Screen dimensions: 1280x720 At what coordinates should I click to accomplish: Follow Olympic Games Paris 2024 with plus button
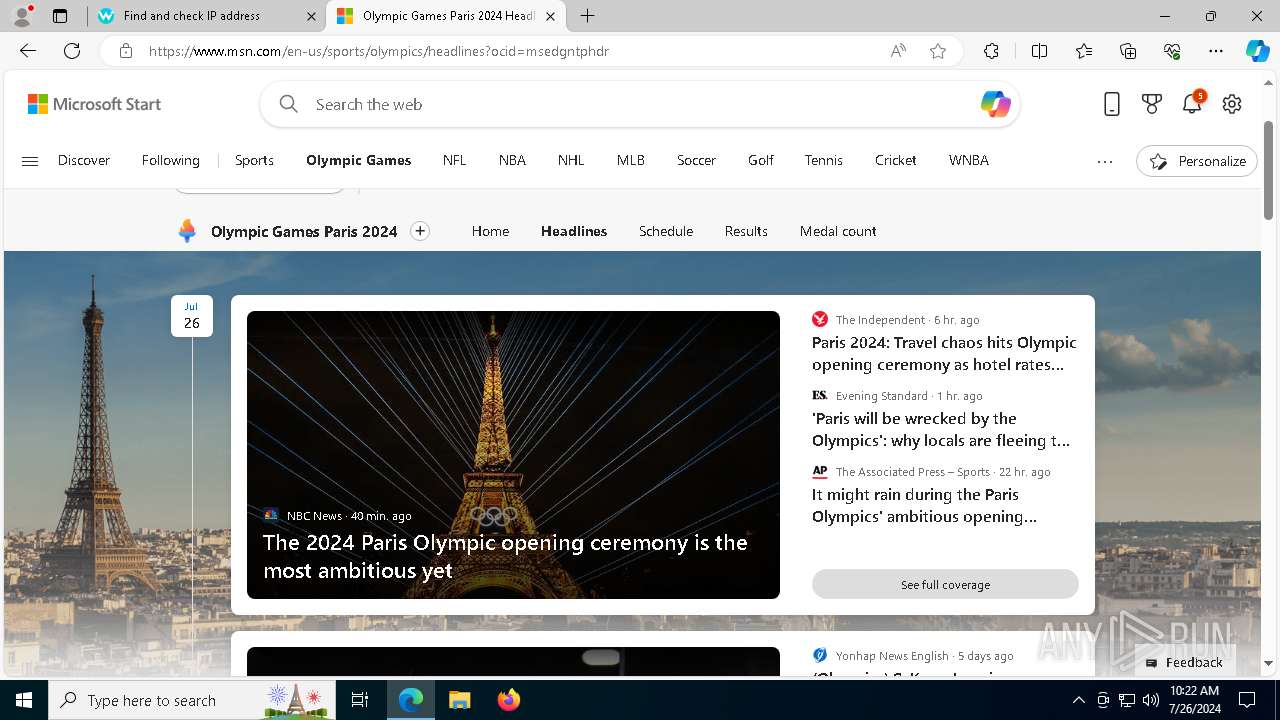[x=420, y=231]
